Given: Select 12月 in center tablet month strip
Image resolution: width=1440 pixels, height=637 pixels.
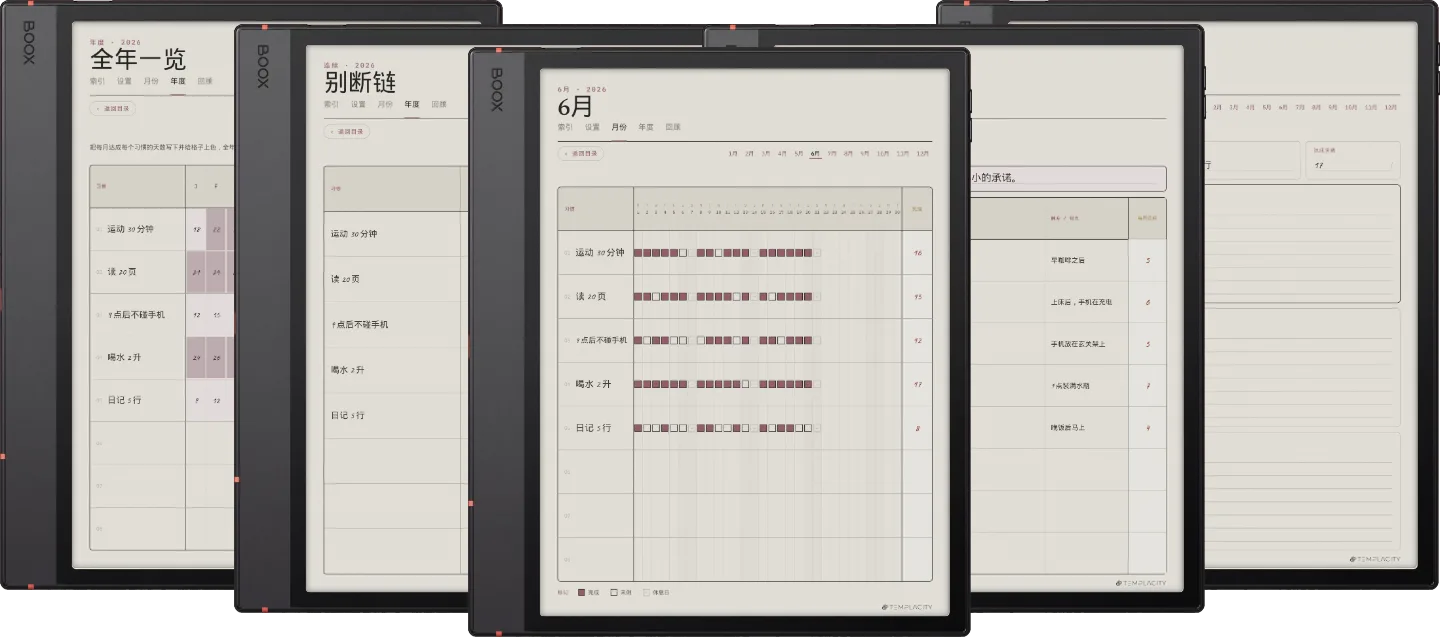Looking at the screenshot, I should (x=922, y=154).
